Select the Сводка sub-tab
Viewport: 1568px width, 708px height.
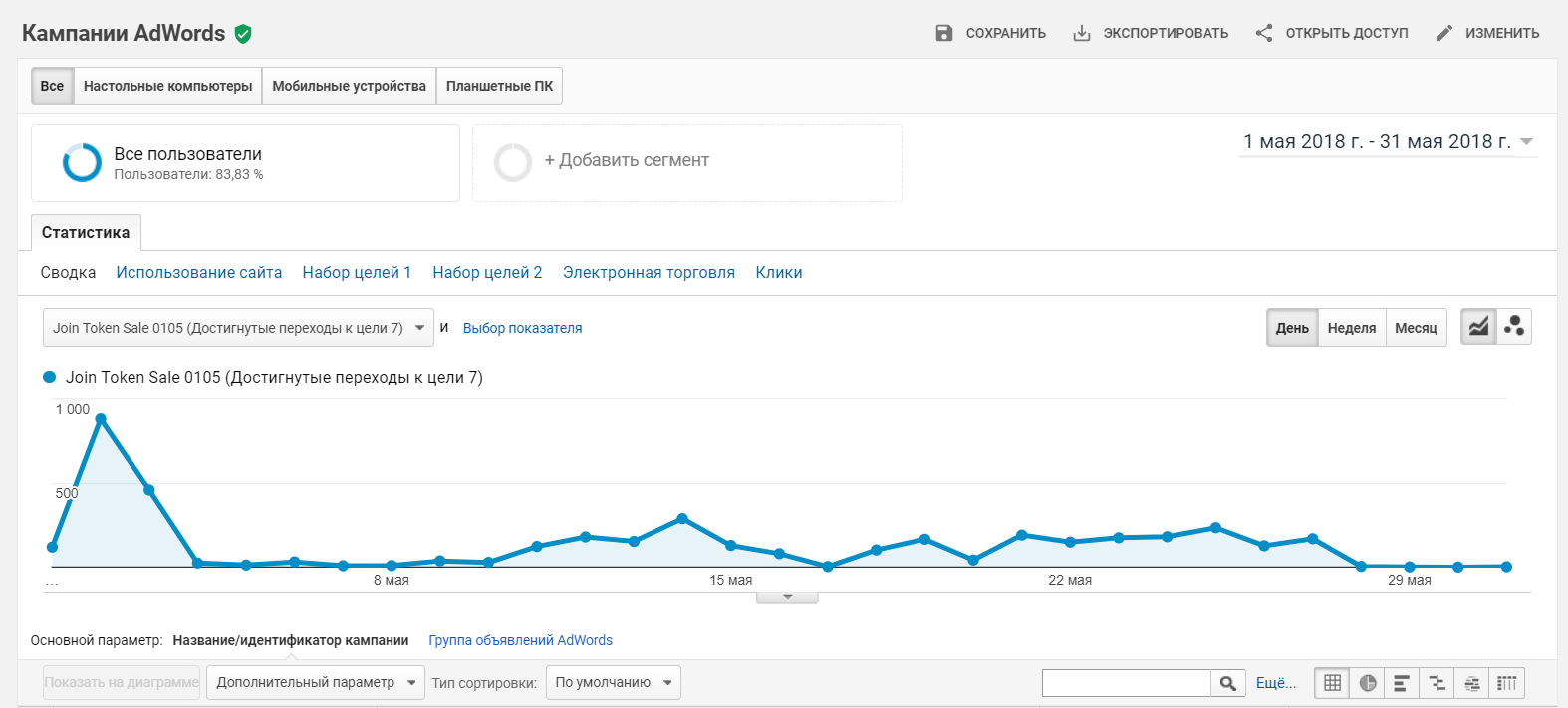coord(68,272)
